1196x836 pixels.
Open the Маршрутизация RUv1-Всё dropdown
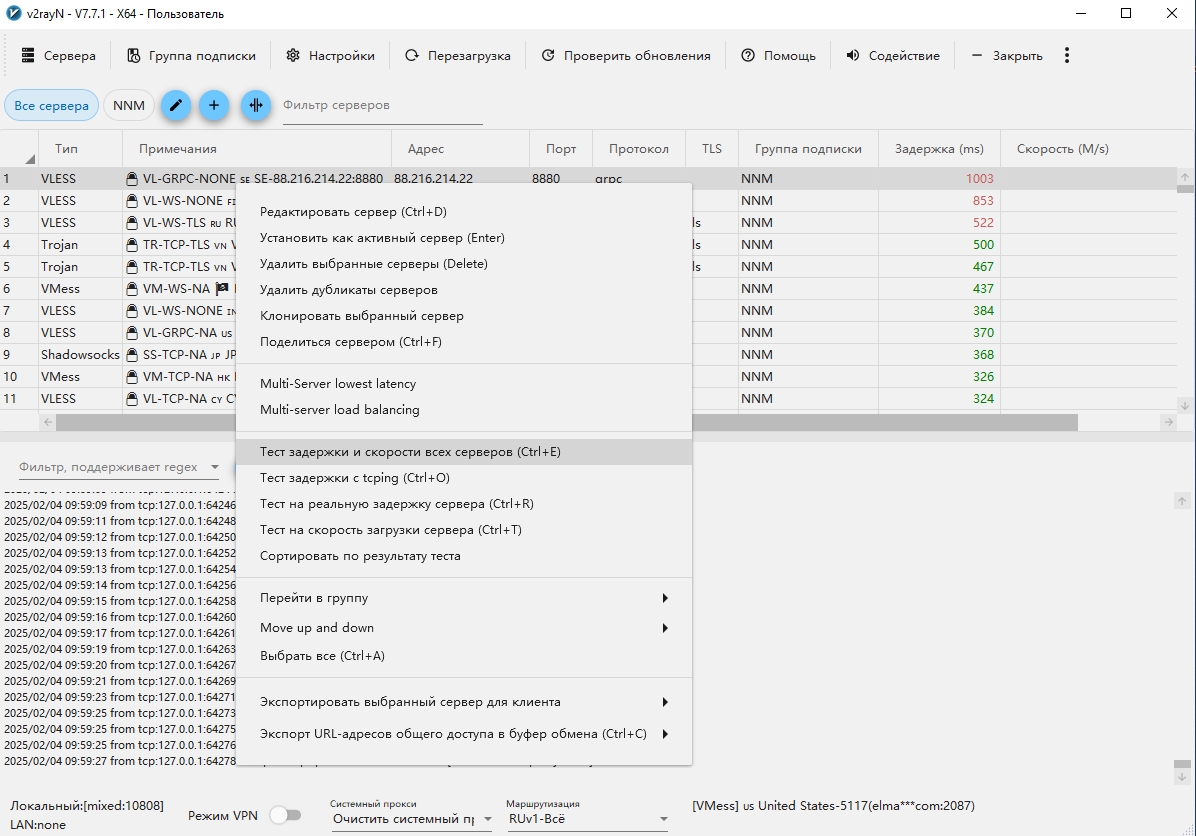(587, 819)
